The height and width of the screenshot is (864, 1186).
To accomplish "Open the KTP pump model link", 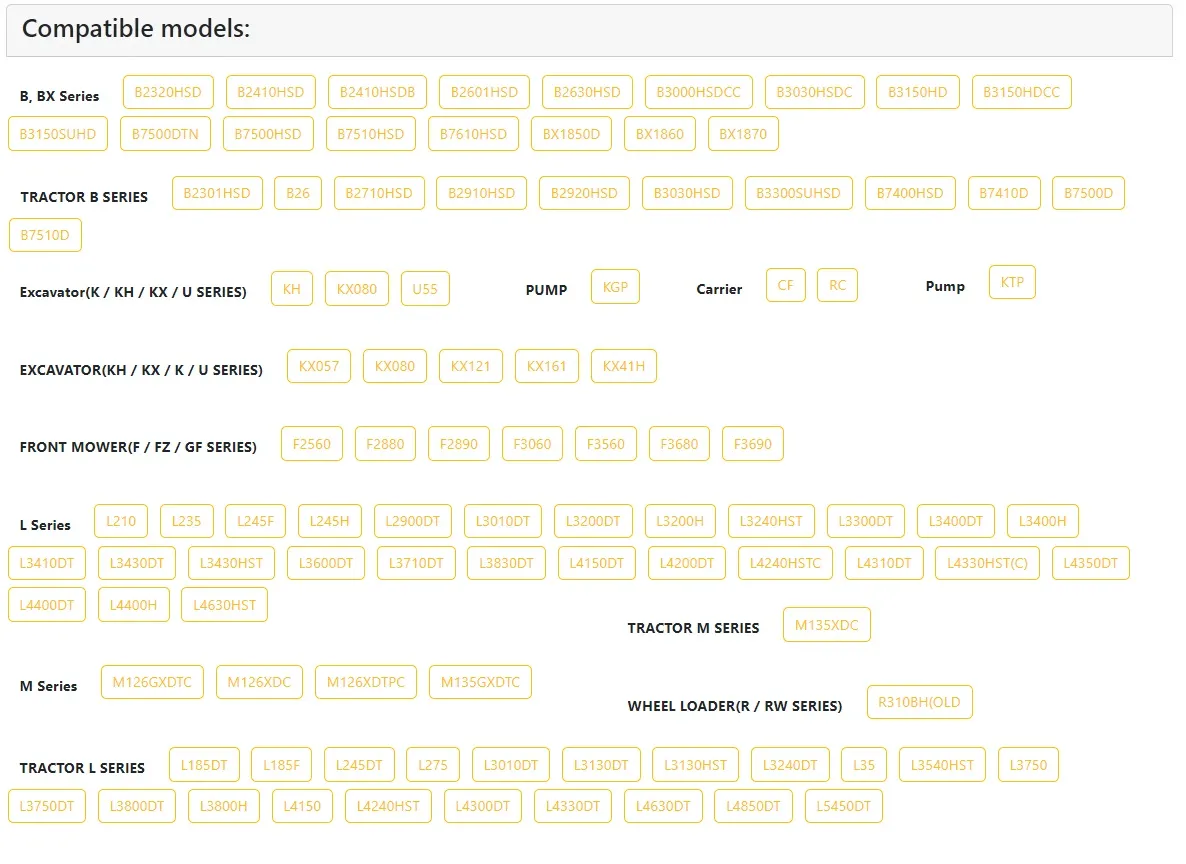I will tap(1012, 282).
